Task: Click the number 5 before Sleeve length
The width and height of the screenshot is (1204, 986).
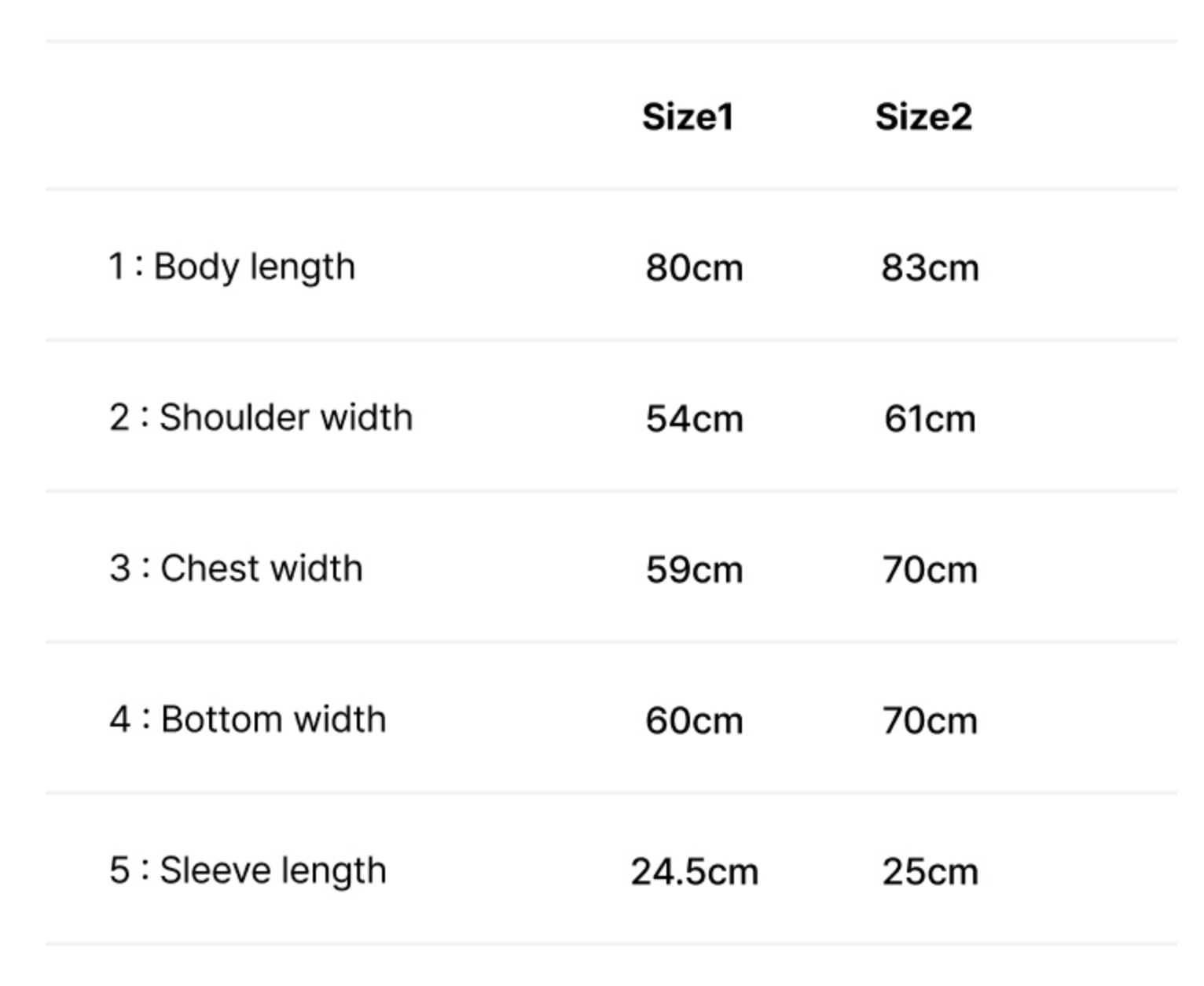Action: (119, 870)
